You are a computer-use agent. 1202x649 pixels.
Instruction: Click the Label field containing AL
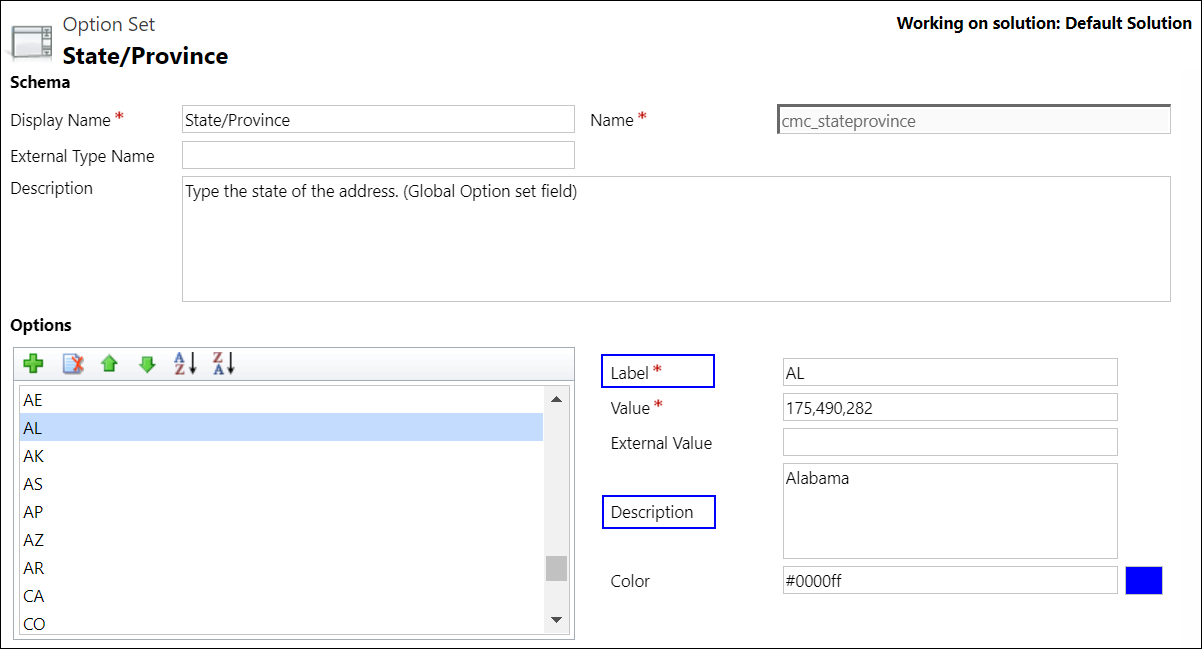click(949, 373)
